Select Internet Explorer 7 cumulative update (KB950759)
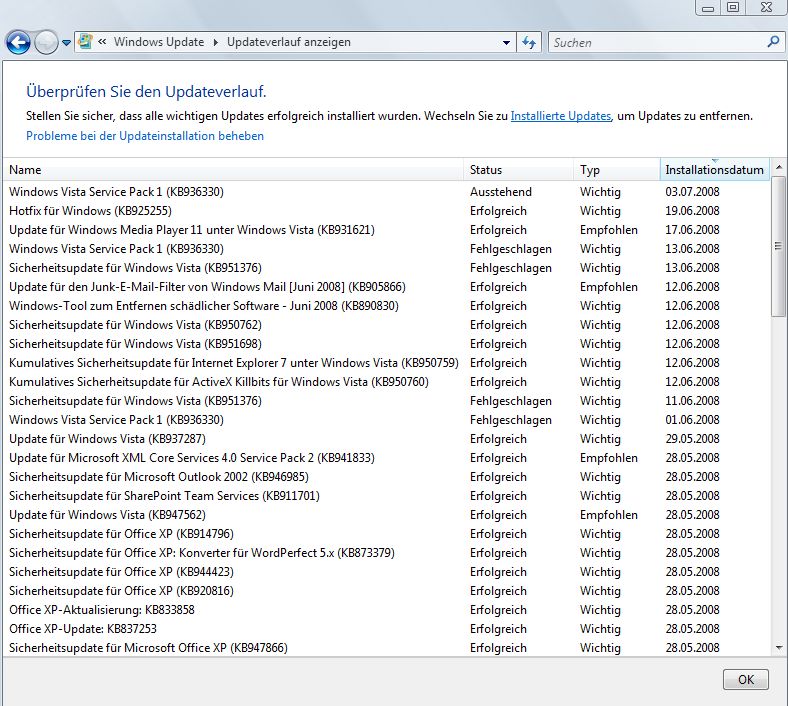 (386, 363)
